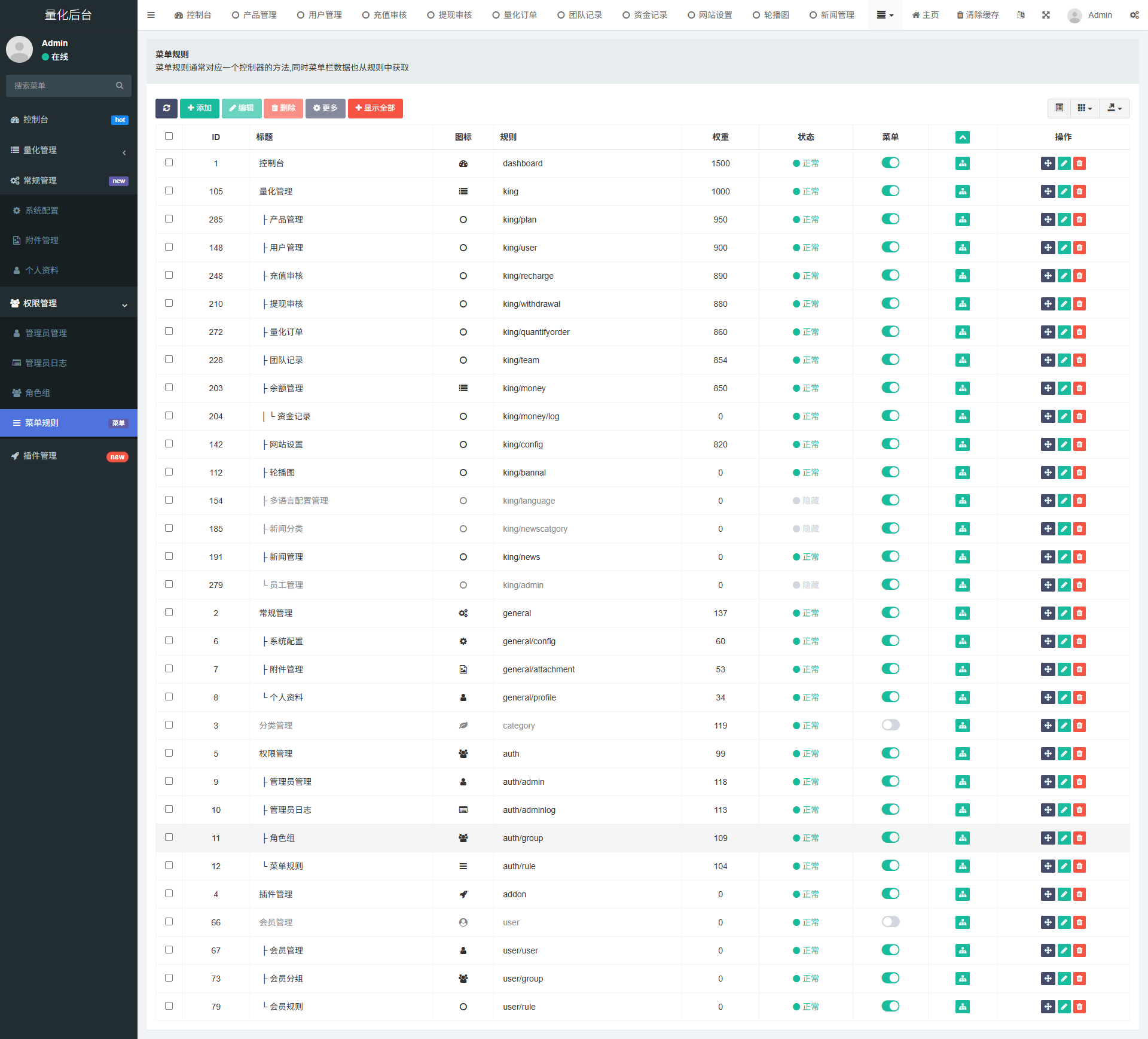The image size is (1148, 1039).
Task: Click drag-move icon for auth/rule row
Action: pyautogui.click(x=1048, y=866)
